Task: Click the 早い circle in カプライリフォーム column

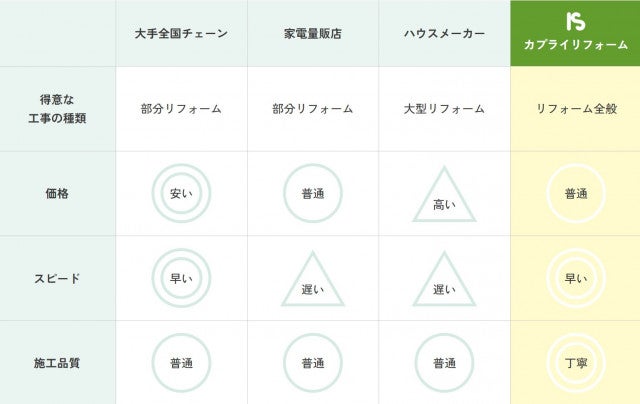Action: (575, 277)
